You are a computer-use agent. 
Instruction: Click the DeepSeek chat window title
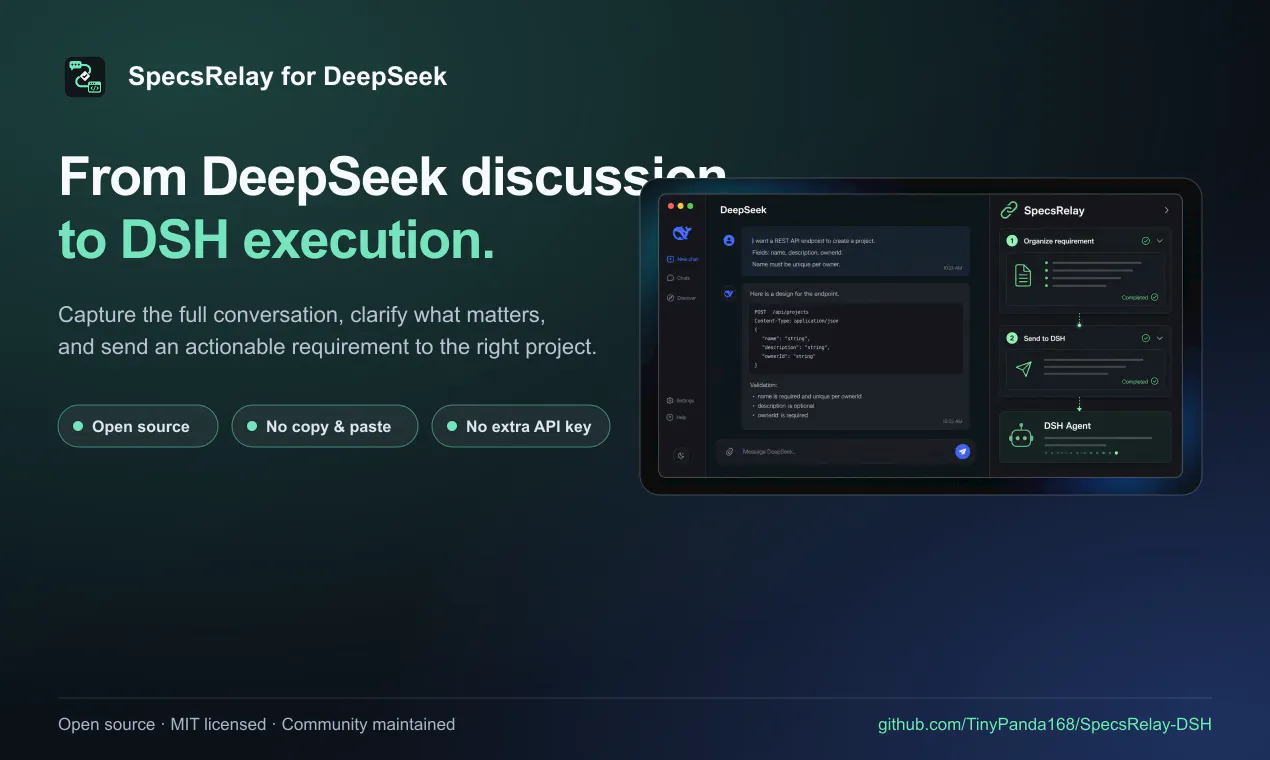coord(743,210)
